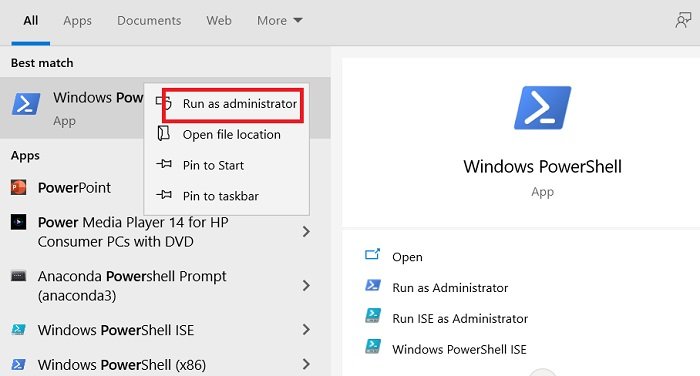Click the Windows PowerShell (x86) icon
Viewport: 700px width, 376px height.
click(x=18, y=365)
